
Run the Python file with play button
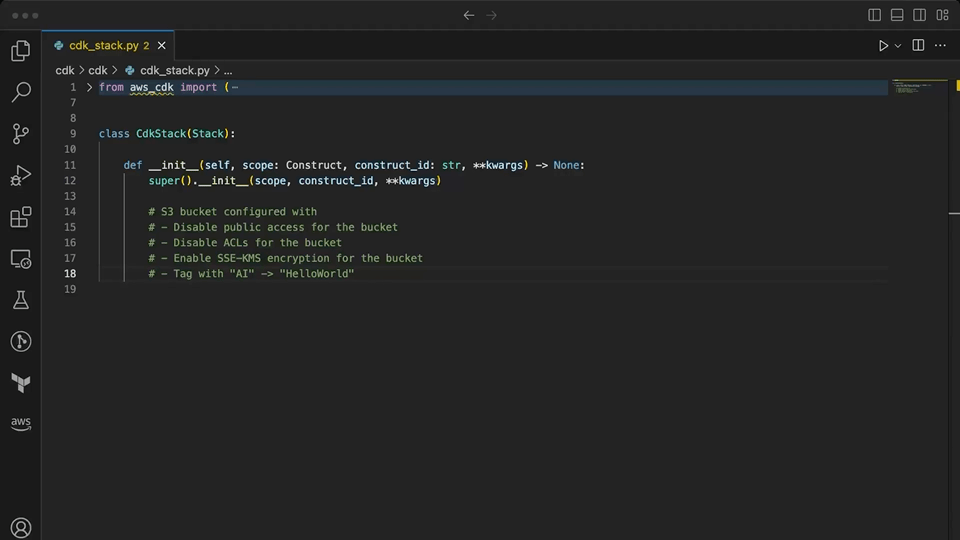pos(883,46)
